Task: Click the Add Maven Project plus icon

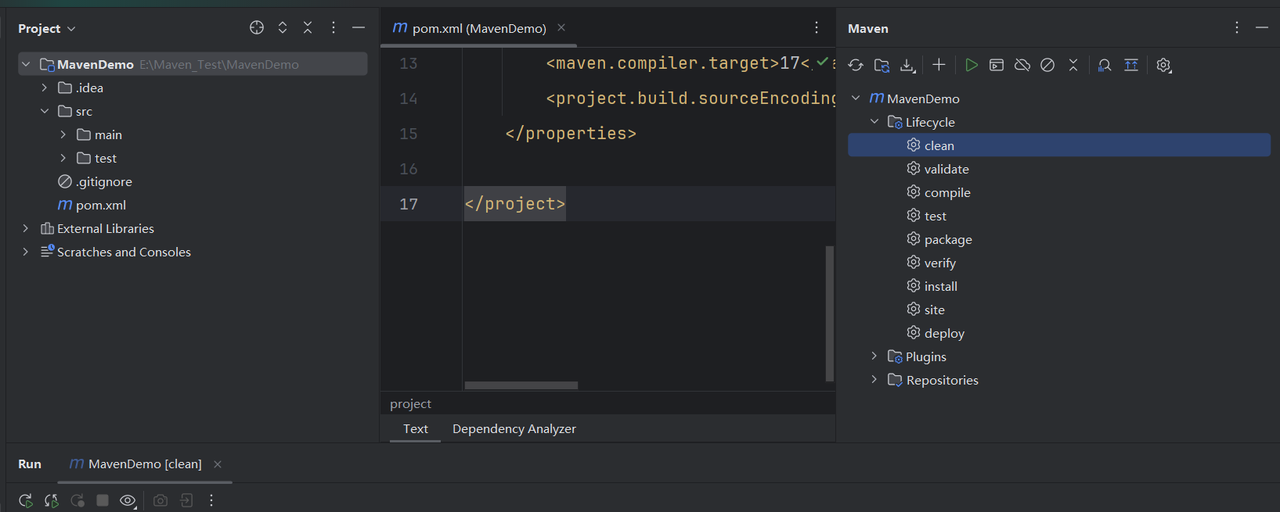Action: pyautogui.click(x=939, y=65)
